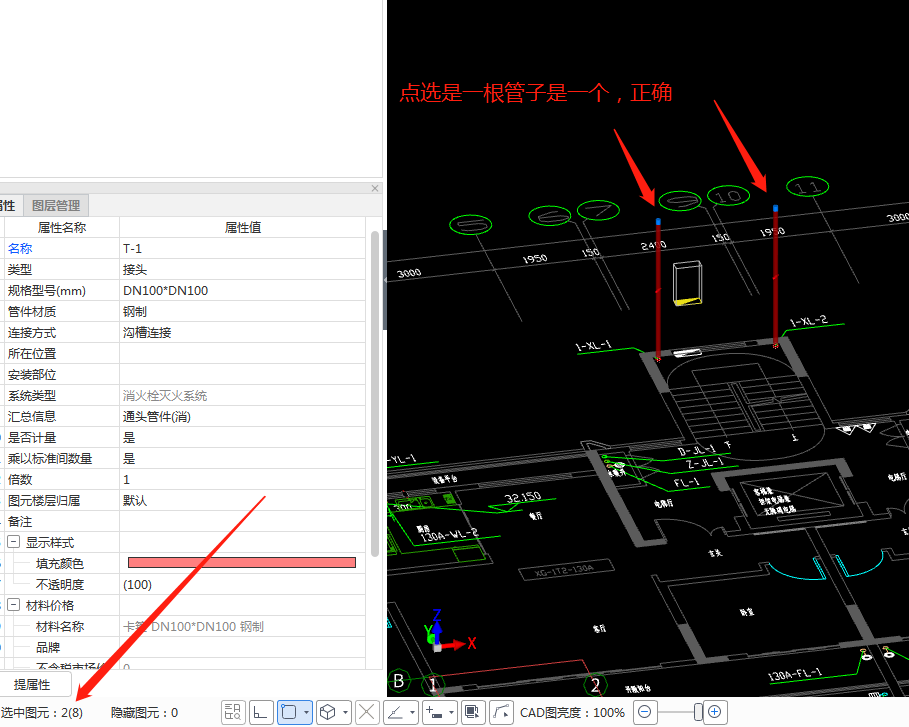Viewport: 909px width, 727px height.
Task: Click the 属性值 column header
Action: (242, 228)
